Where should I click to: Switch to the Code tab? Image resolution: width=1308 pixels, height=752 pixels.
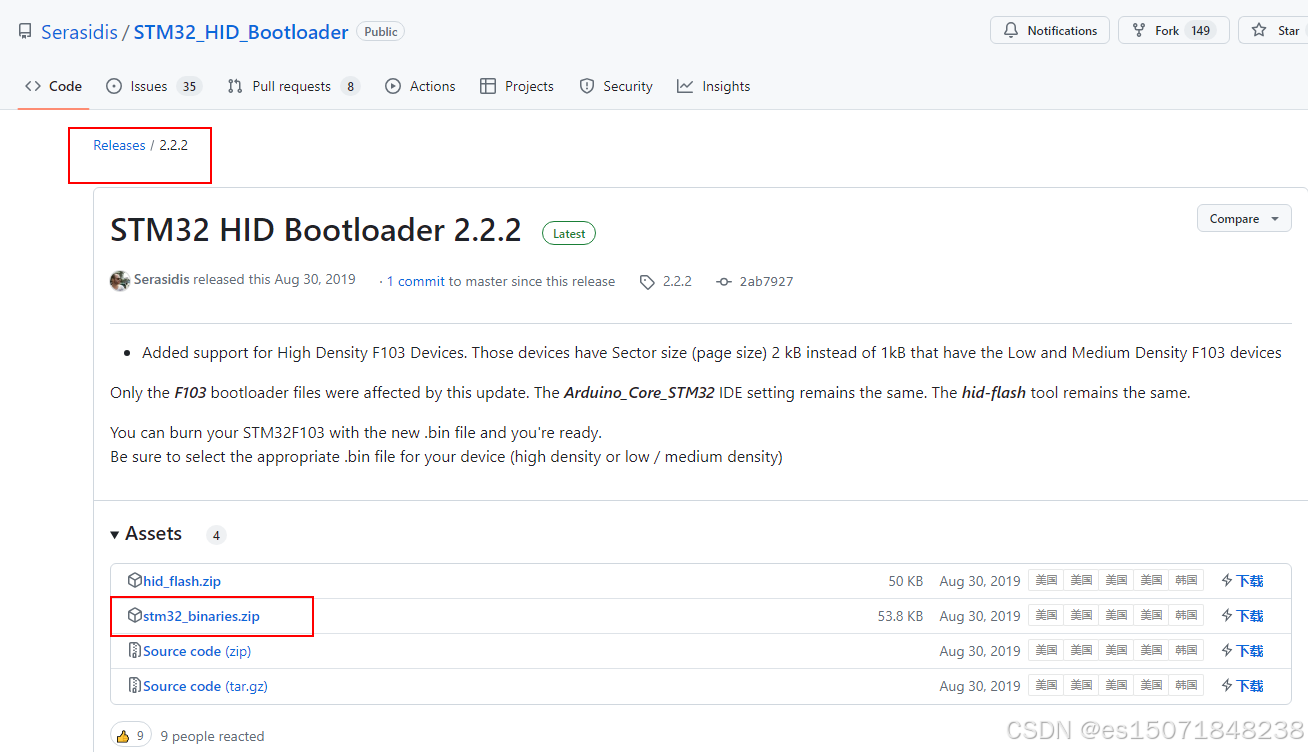[x=54, y=86]
